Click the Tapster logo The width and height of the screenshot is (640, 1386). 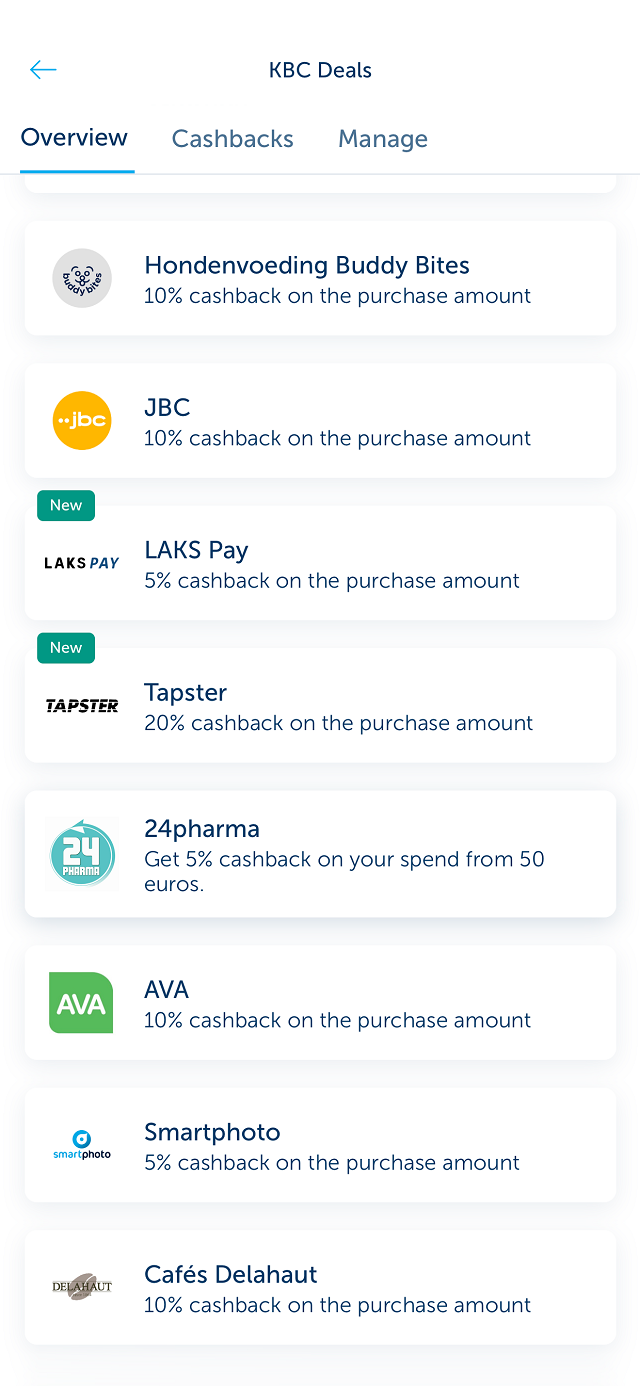(82, 705)
